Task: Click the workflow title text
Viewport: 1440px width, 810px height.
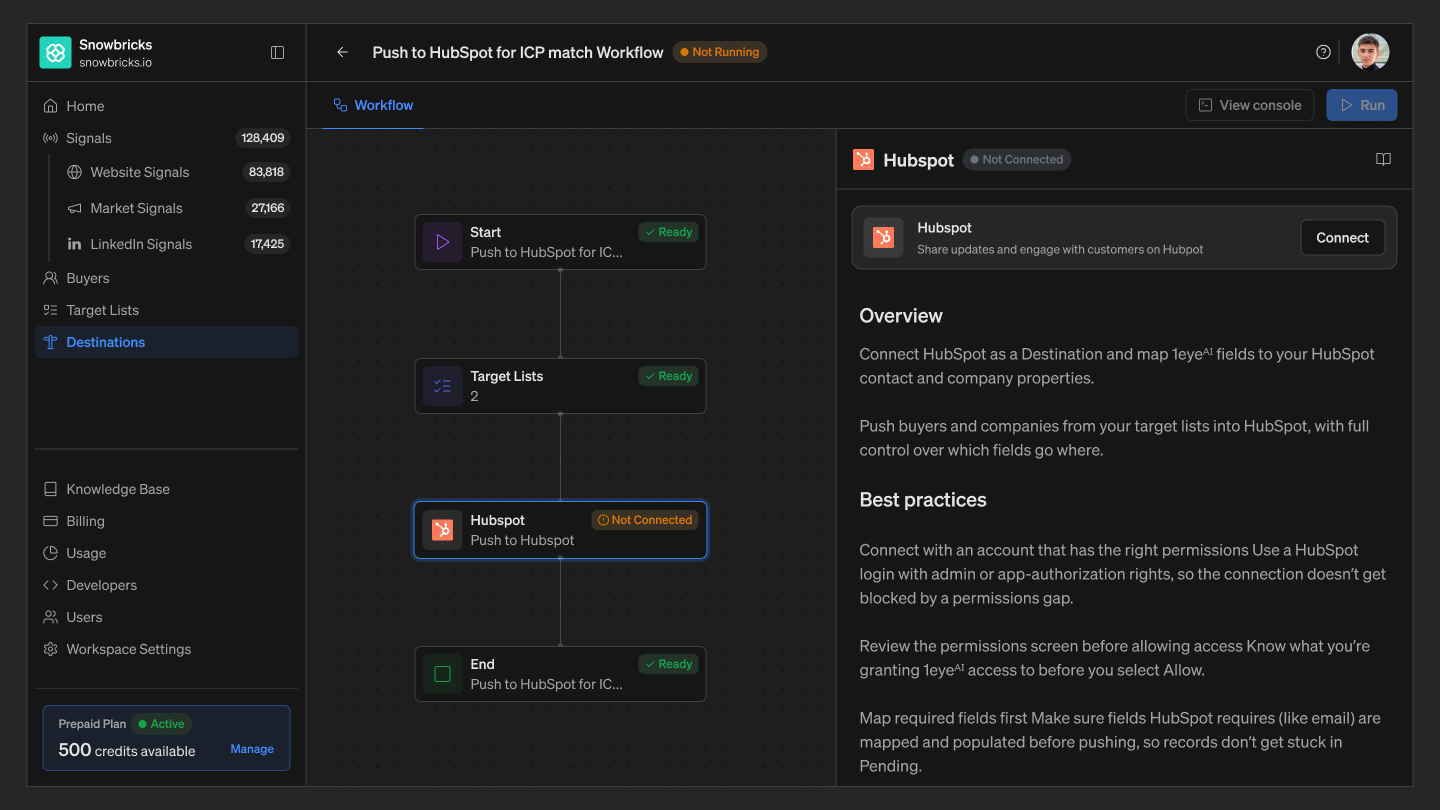Action: point(518,52)
